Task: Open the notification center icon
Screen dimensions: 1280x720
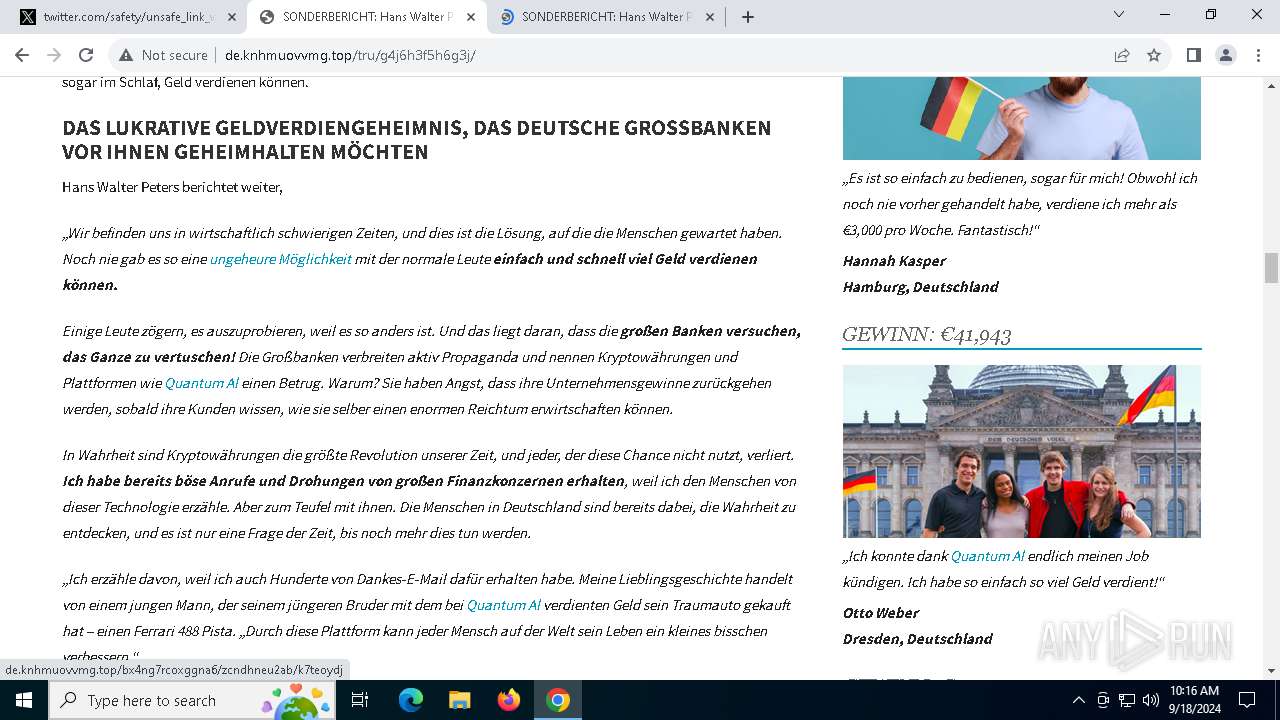Action: point(1247,700)
